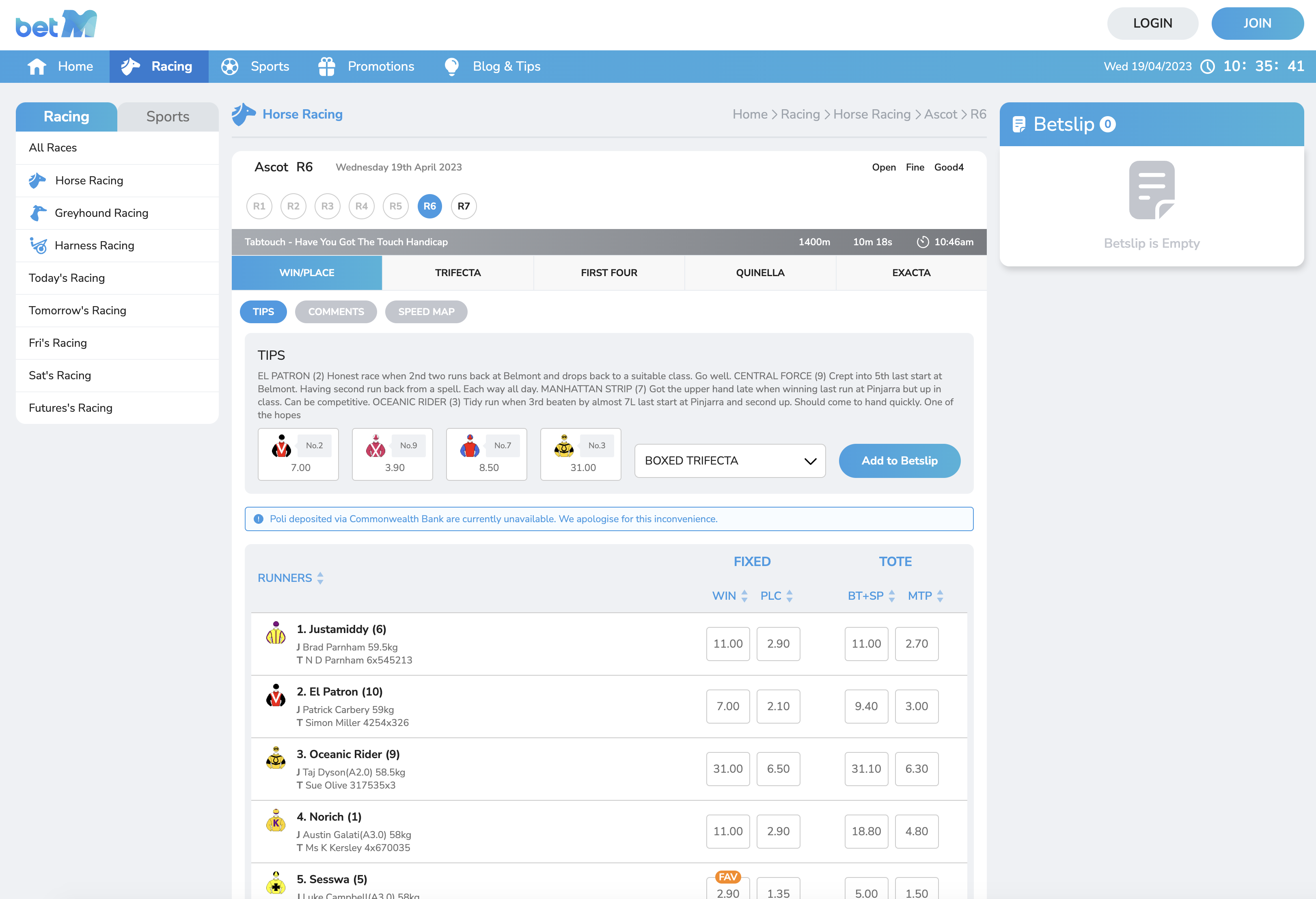Sort fixed WIN odds column
This screenshot has height=899, width=1316.
tap(744, 595)
